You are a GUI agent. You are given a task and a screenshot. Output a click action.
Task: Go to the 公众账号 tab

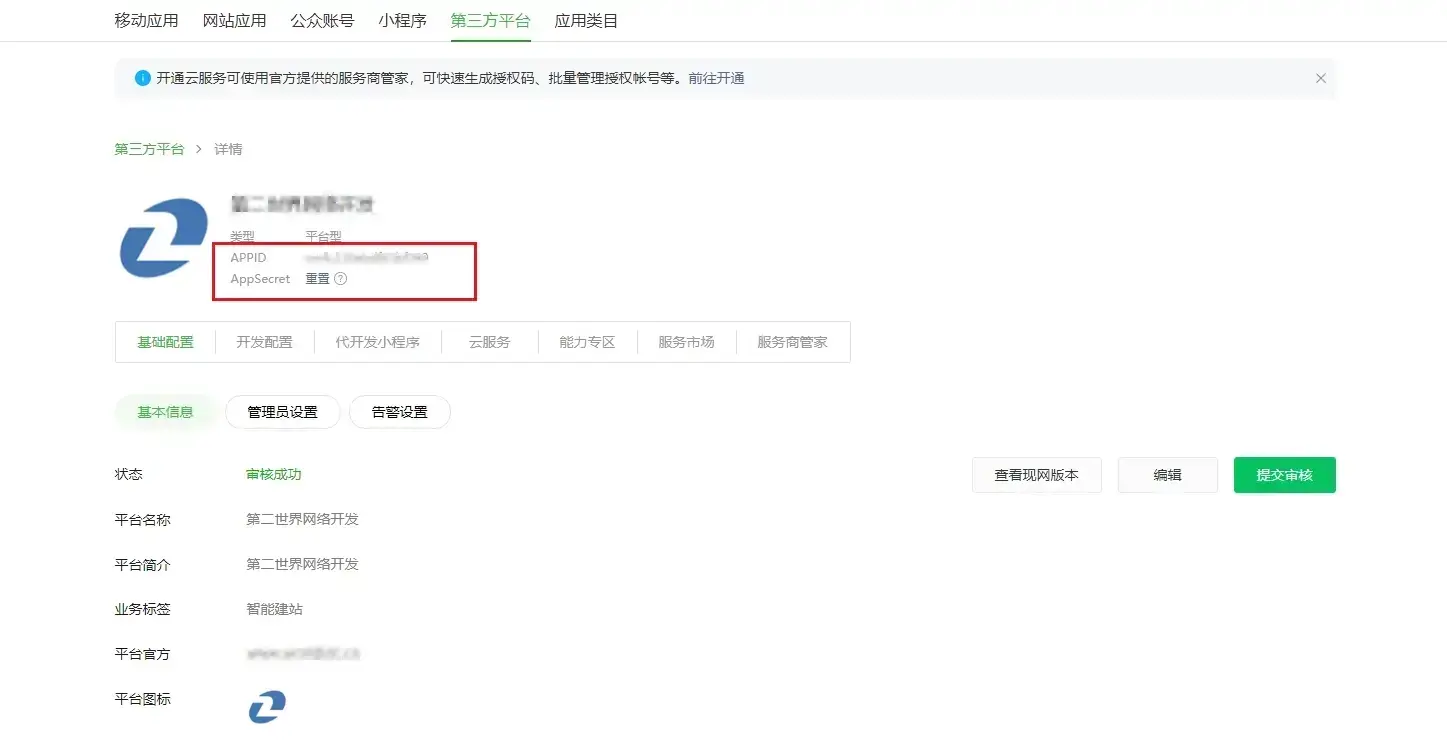[x=322, y=20]
